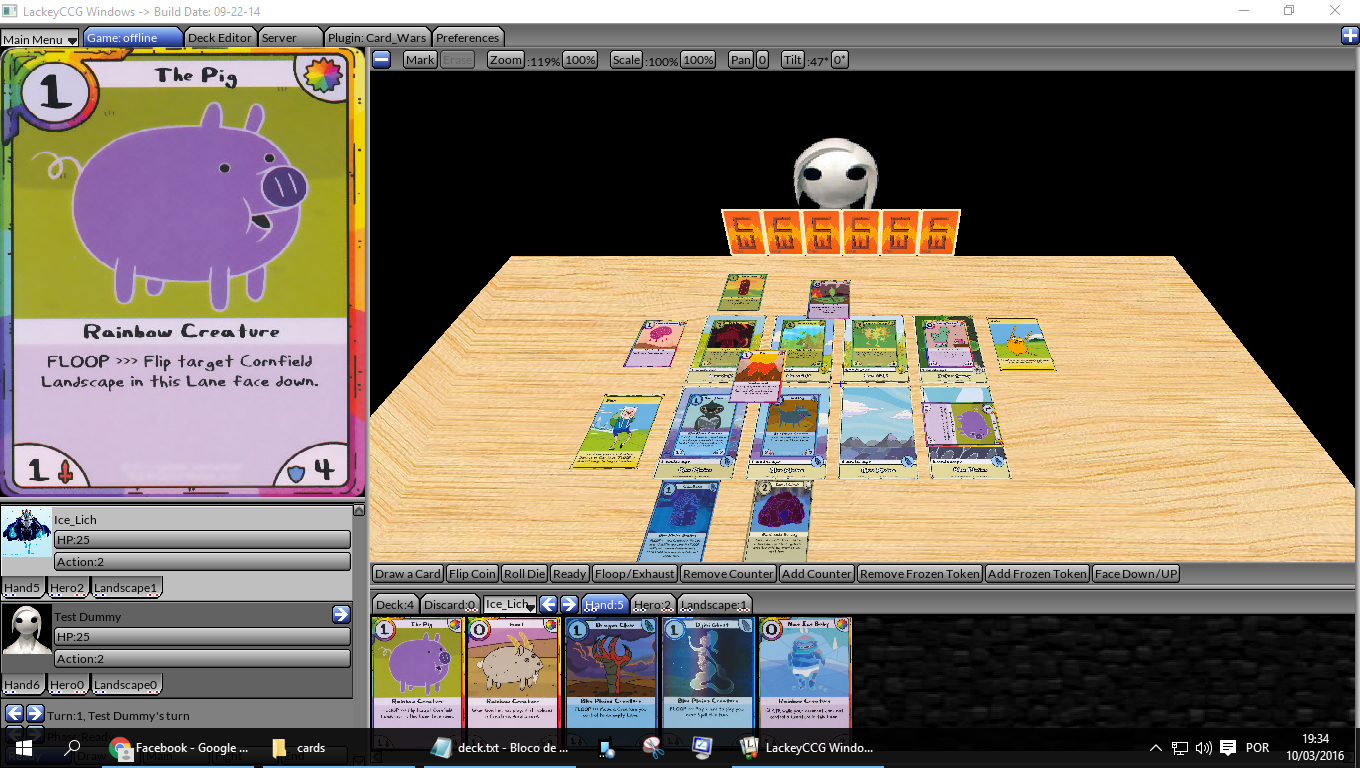Image resolution: width=1360 pixels, height=768 pixels.
Task: Toggle Floop/Exhaust on selected card
Action: tap(634, 573)
